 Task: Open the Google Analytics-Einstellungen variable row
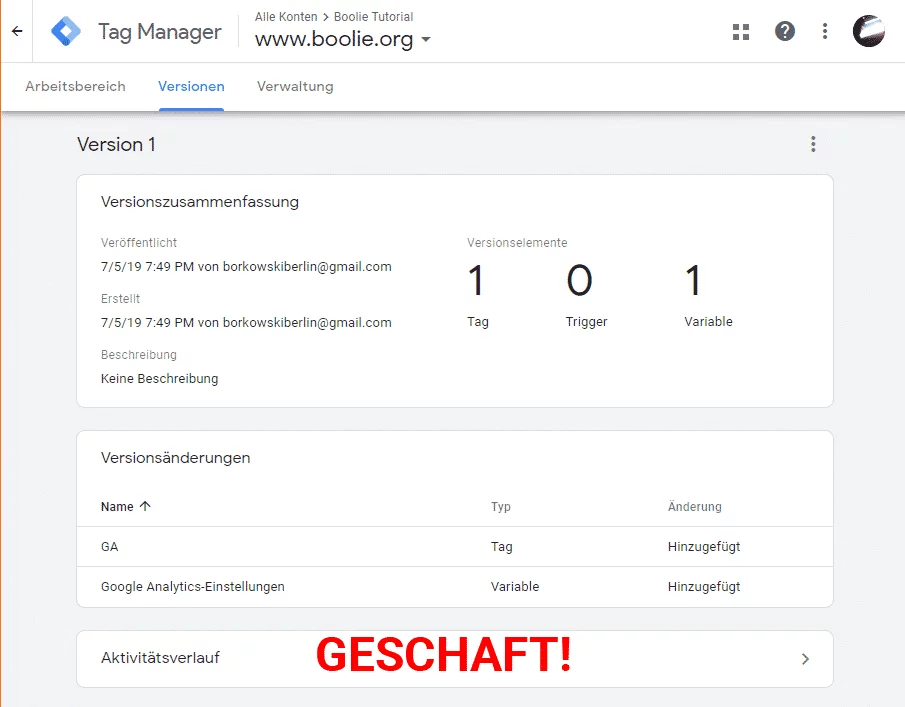tap(455, 586)
